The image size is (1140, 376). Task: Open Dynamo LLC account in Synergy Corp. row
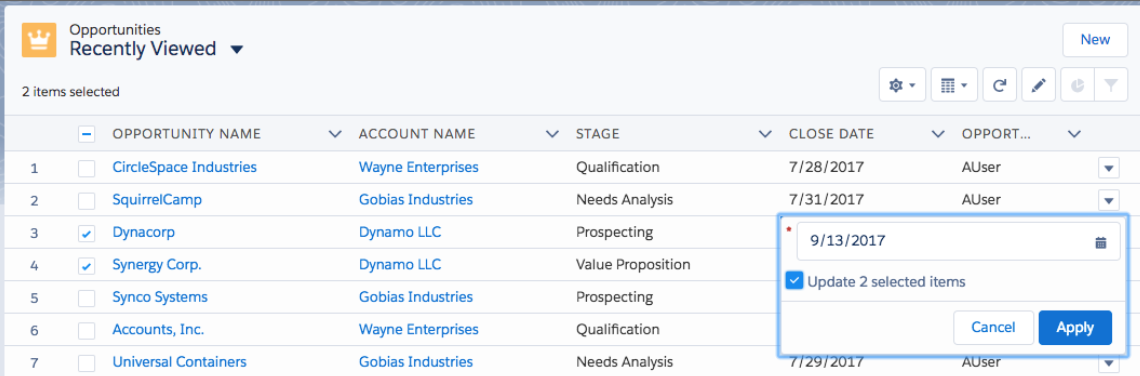pyautogui.click(x=400, y=265)
